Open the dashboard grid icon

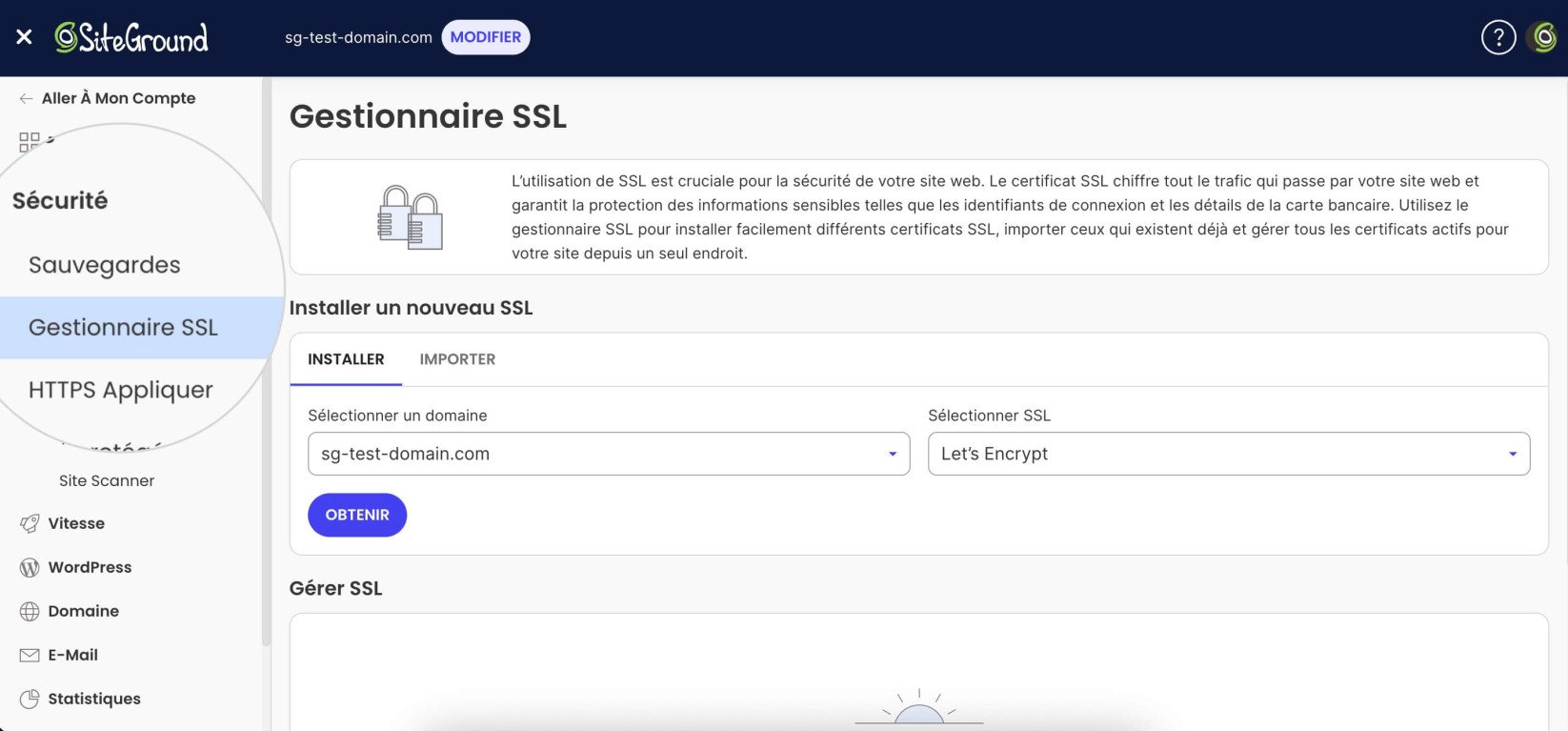(30, 142)
